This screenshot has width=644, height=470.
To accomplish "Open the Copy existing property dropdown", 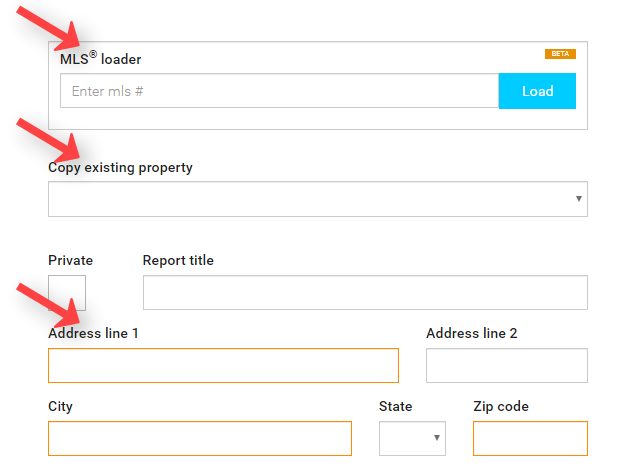I will coord(318,199).
